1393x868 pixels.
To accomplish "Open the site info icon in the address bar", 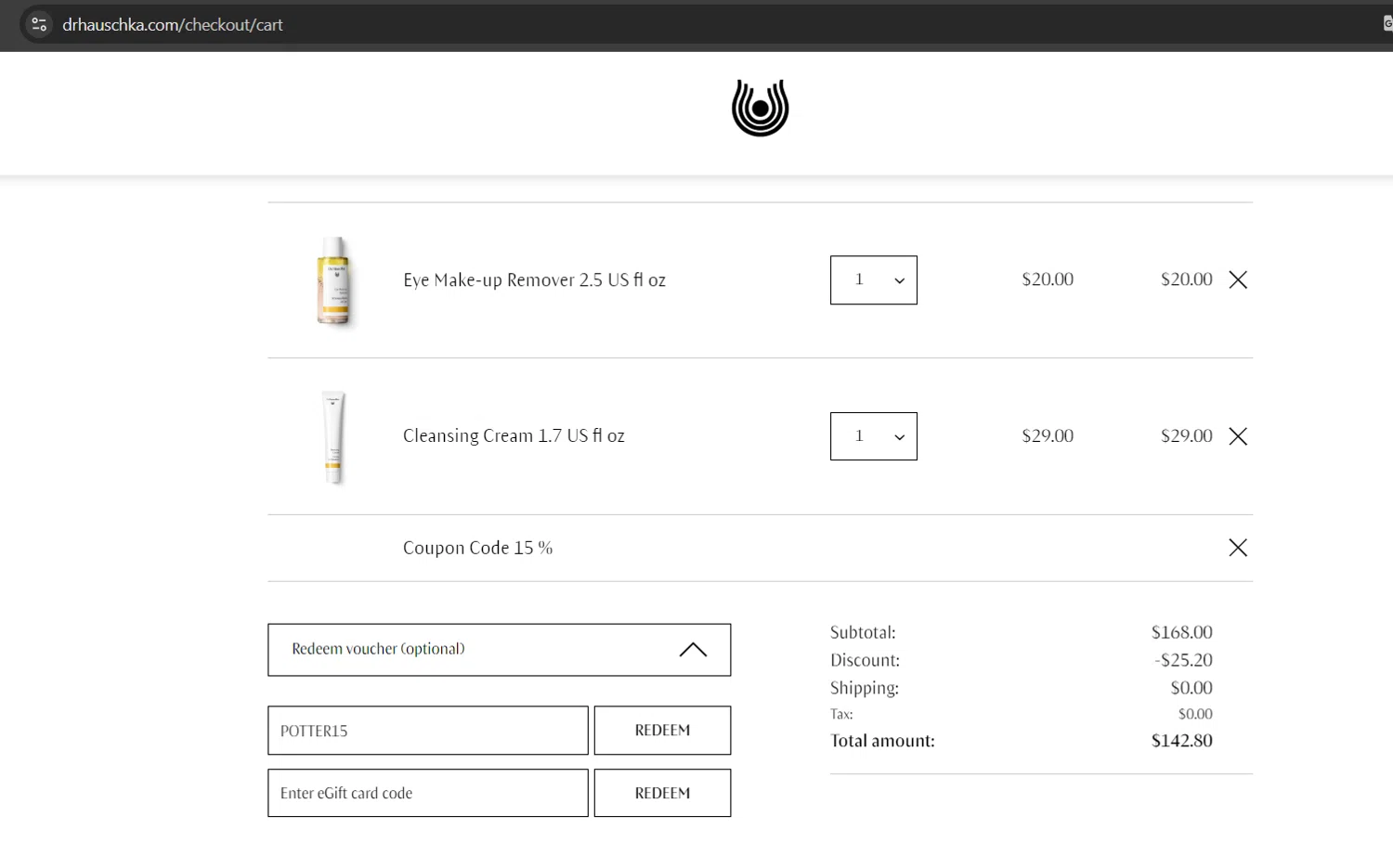I will pos(39,25).
